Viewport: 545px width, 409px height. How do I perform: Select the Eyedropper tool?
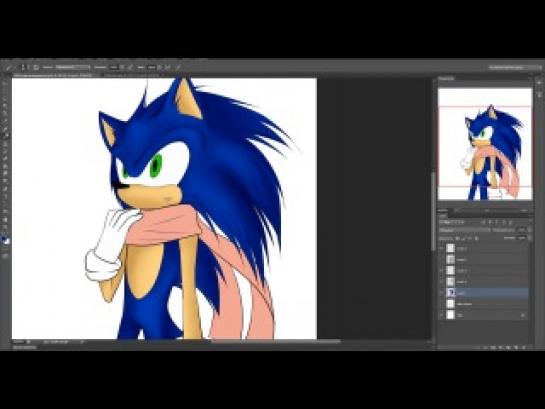[6, 121]
